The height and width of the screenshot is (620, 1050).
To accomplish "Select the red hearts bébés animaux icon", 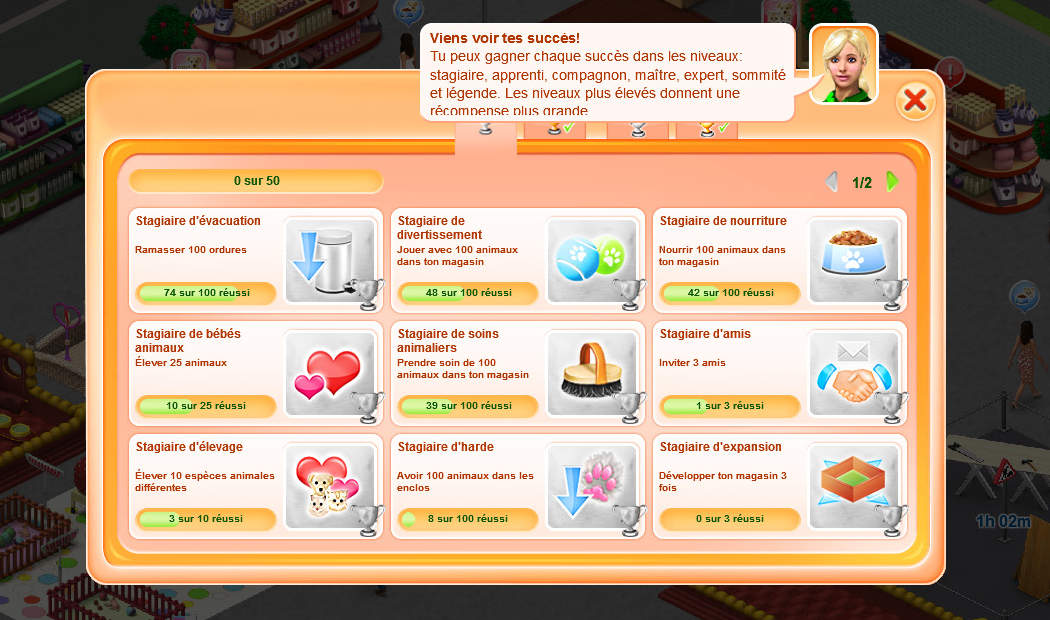I will [330, 374].
